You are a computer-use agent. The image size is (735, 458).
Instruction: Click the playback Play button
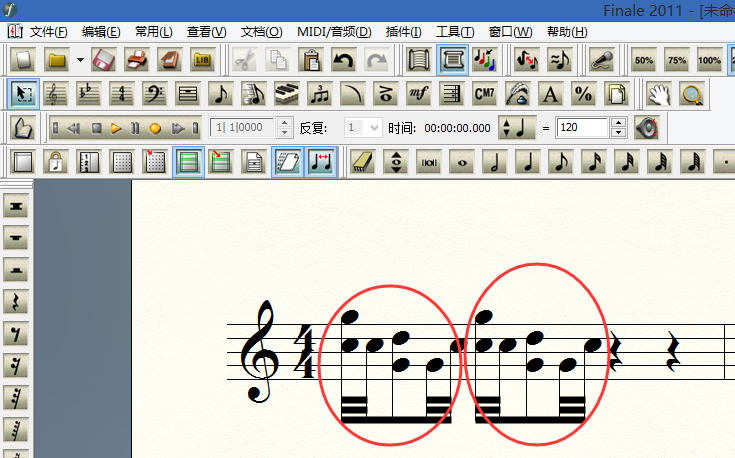tap(116, 128)
